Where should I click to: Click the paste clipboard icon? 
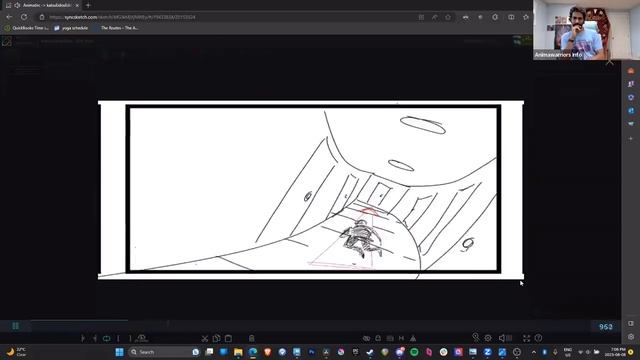point(229,338)
